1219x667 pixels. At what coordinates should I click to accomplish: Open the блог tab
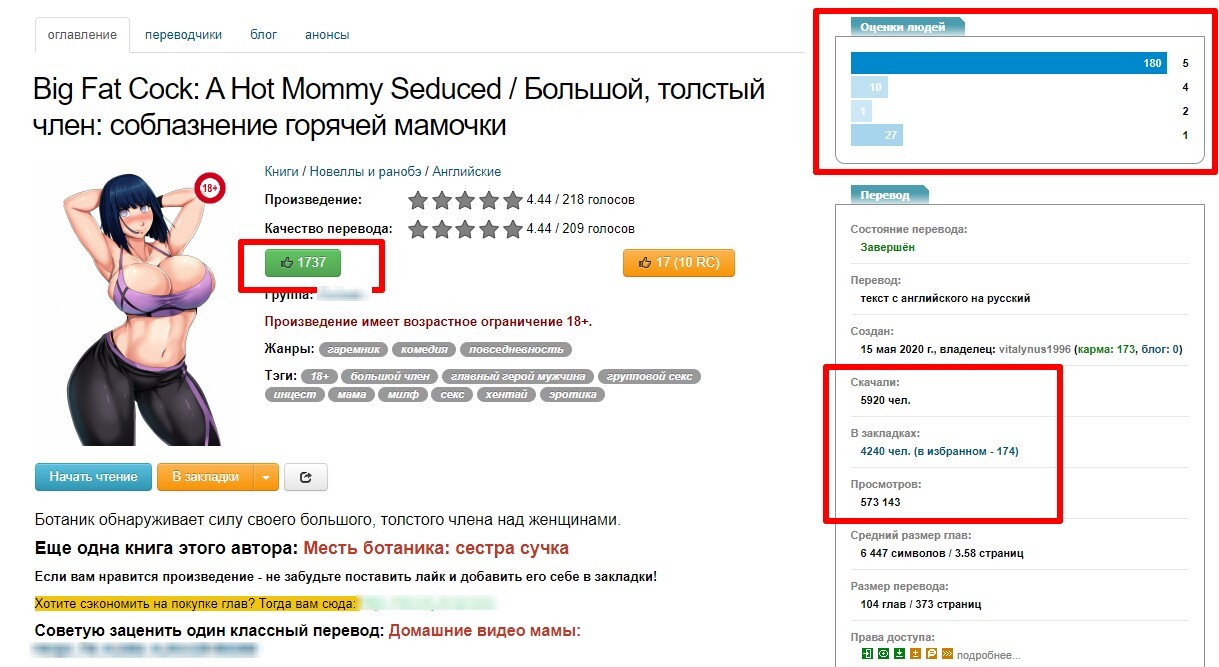264,34
